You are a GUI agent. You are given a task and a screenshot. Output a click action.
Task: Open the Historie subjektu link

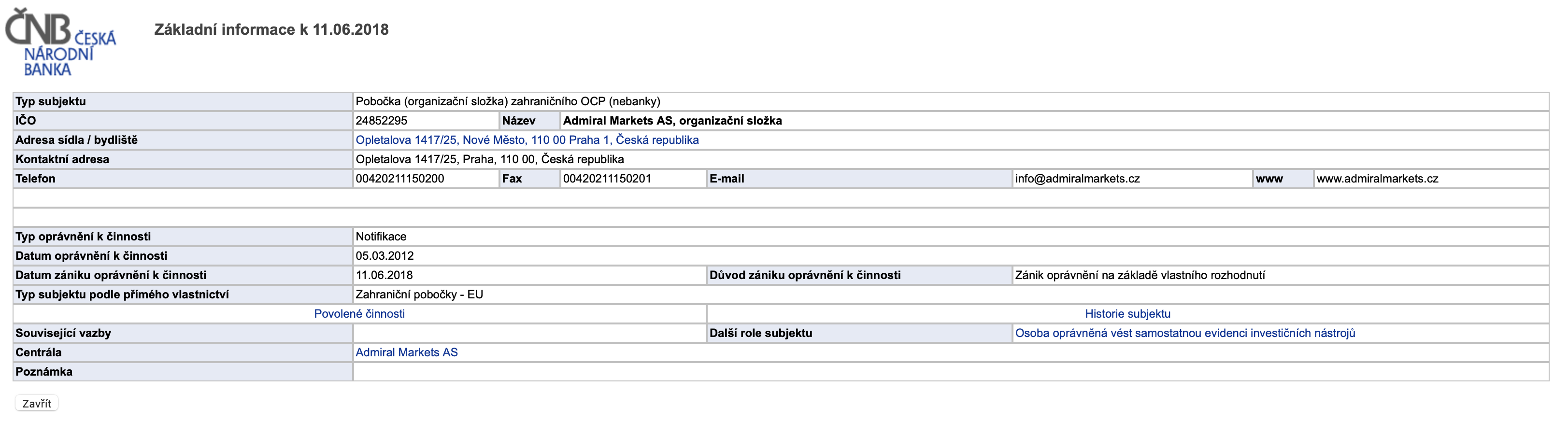(1127, 314)
